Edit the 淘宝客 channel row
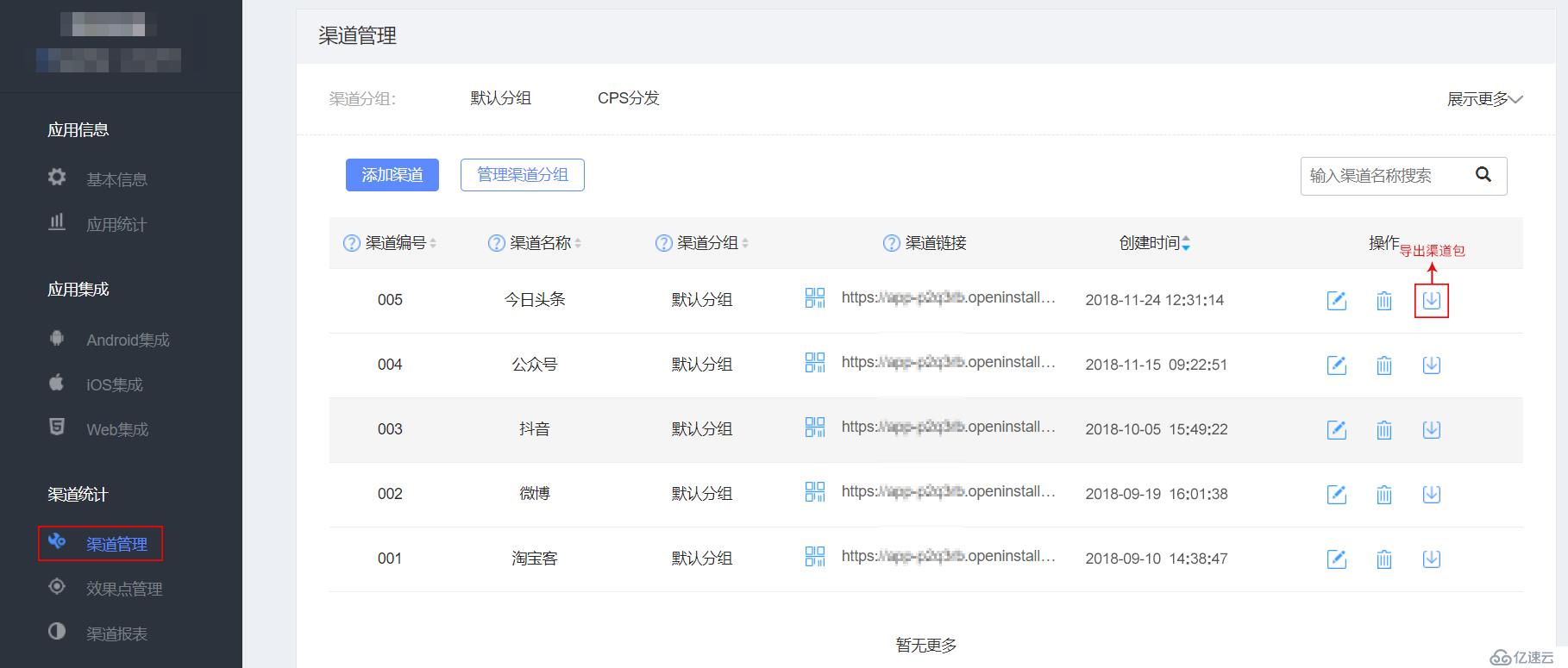This screenshot has width=1568, height=668. [x=1336, y=559]
